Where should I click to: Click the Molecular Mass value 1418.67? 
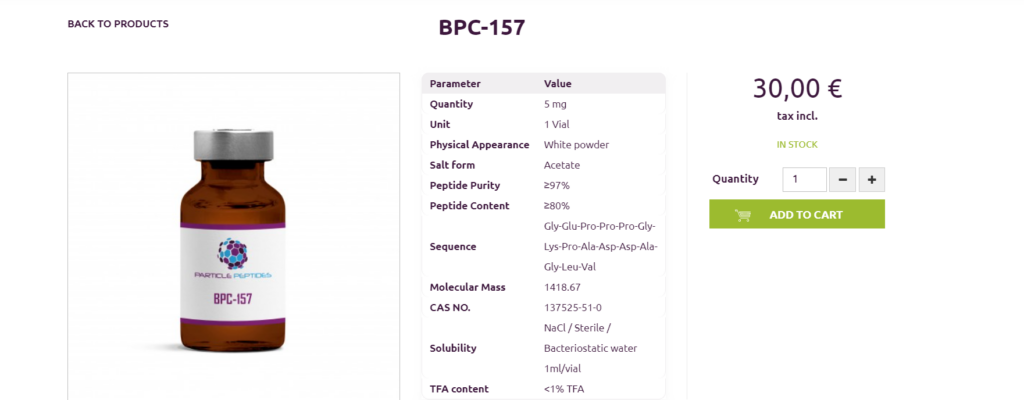563,287
